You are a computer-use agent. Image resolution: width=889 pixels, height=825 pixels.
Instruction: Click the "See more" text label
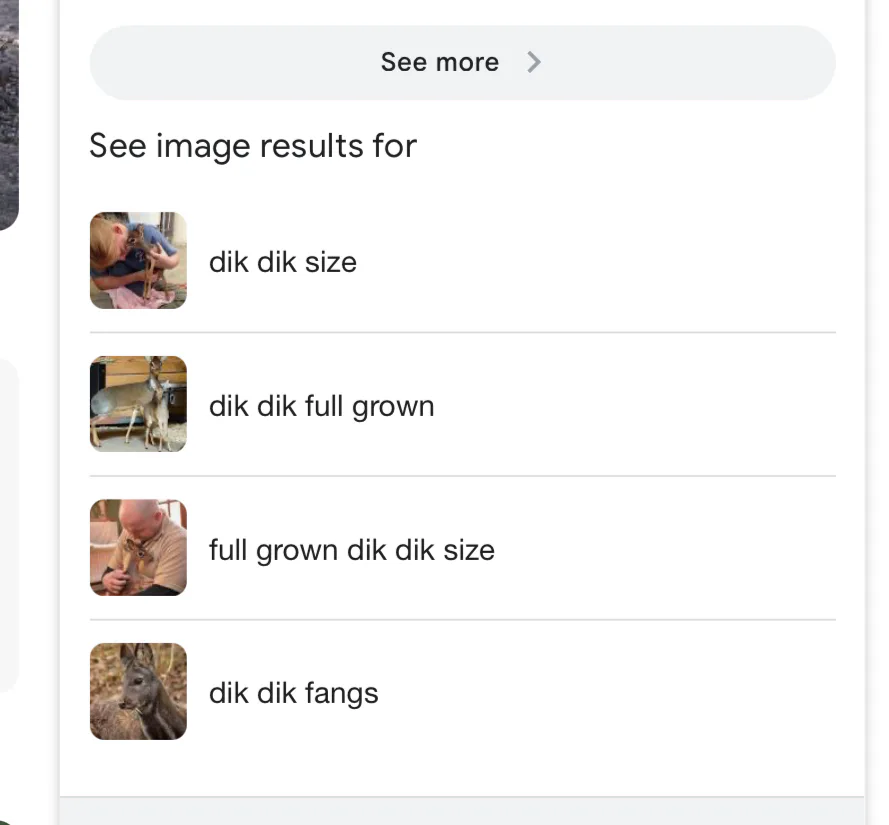click(439, 62)
